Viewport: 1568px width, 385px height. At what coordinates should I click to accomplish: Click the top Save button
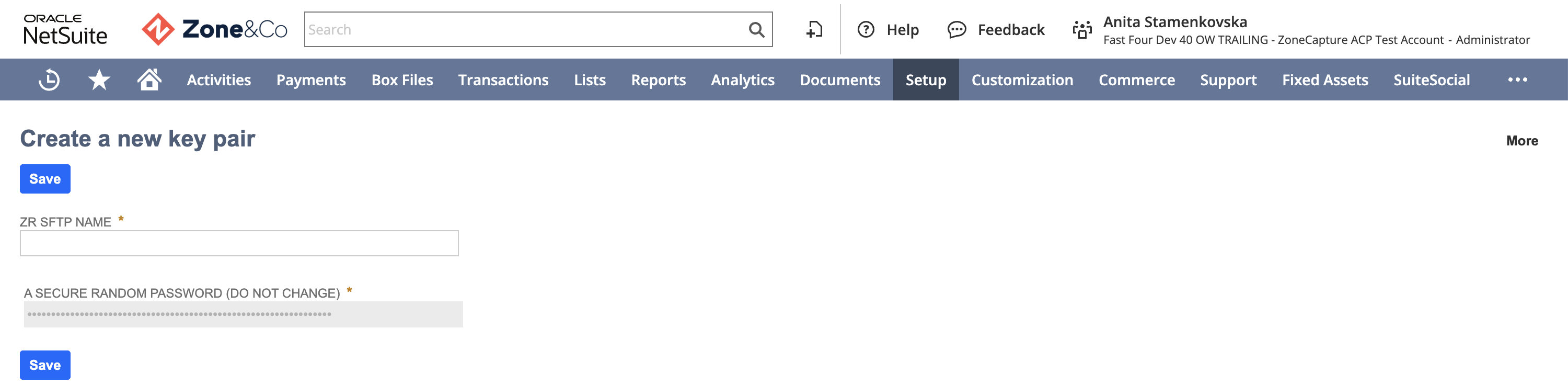[x=45, y=179]
